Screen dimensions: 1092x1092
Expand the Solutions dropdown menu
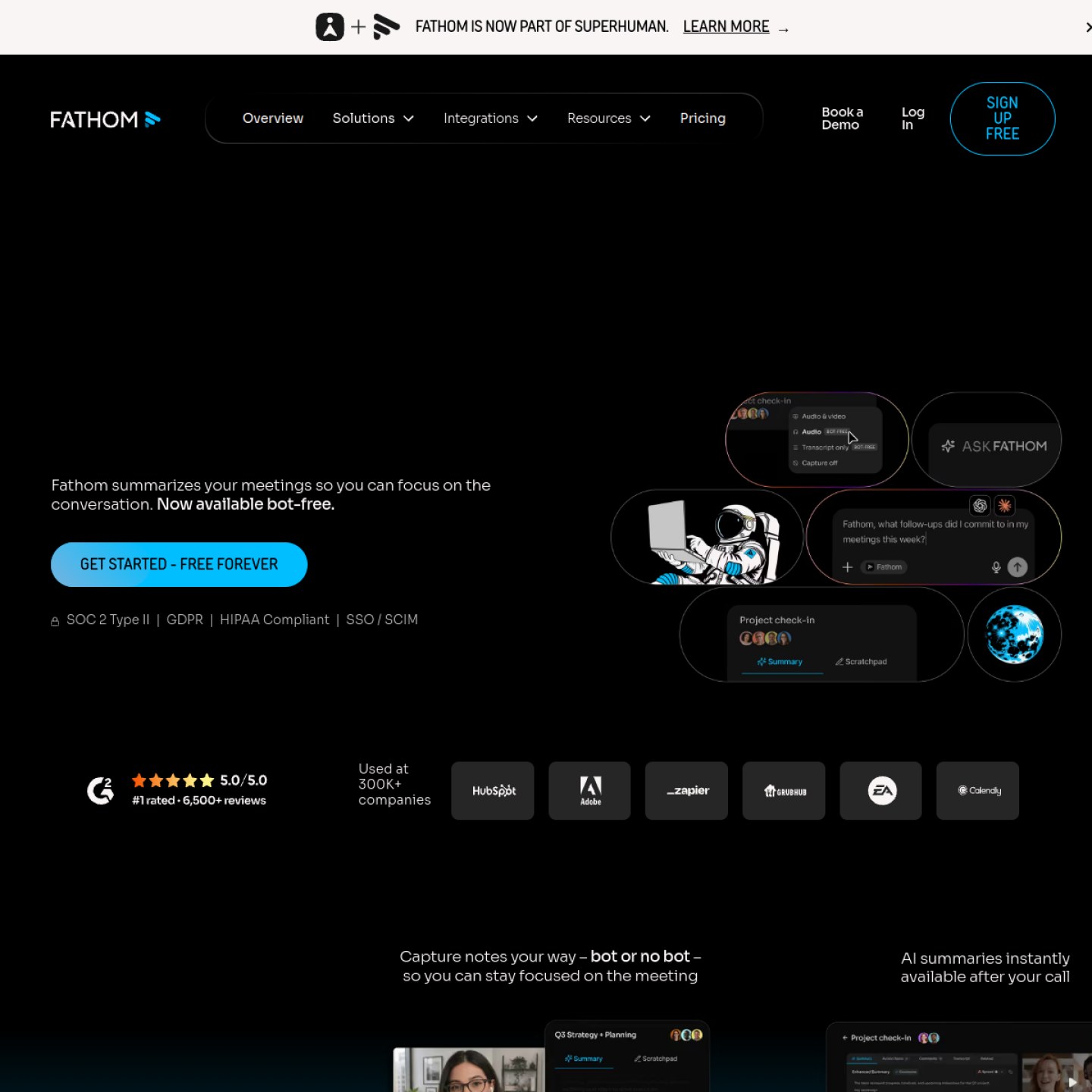(373, 118)
